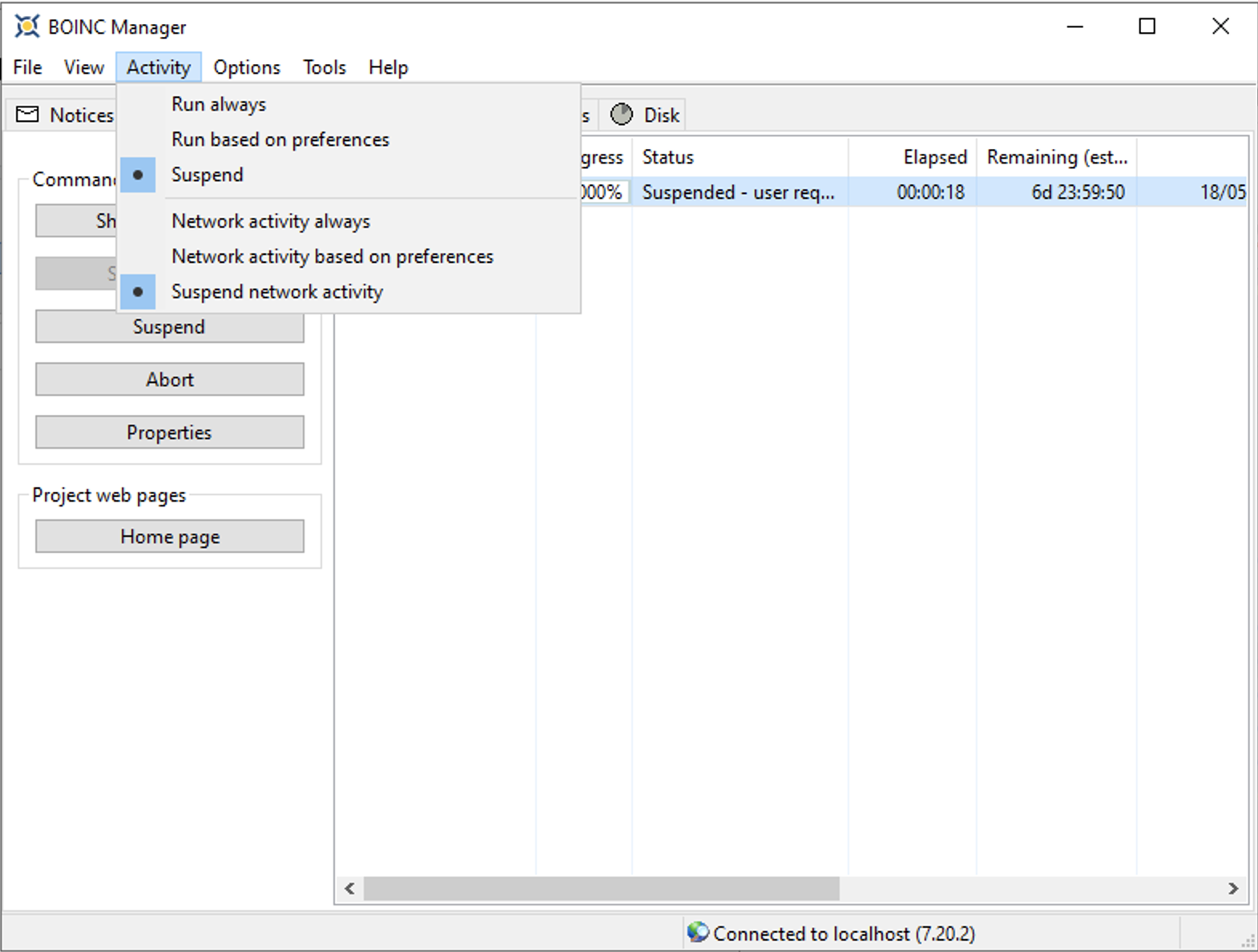The height and width of the screenshot is (952, 1258).
Task: Enable Network activity always
Action: click(349, 221)
